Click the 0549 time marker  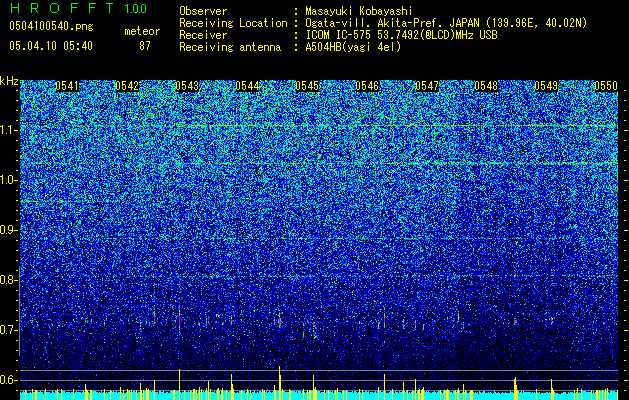coord(546,86)
